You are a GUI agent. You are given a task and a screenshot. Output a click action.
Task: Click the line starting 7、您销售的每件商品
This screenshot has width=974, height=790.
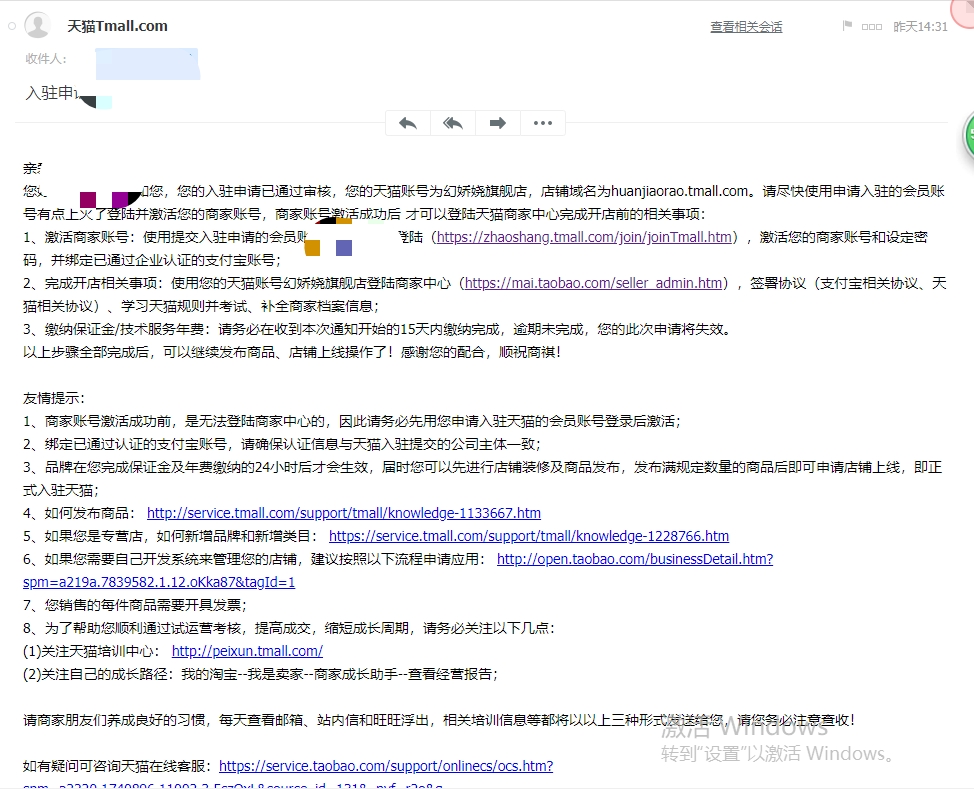(135, 605)
